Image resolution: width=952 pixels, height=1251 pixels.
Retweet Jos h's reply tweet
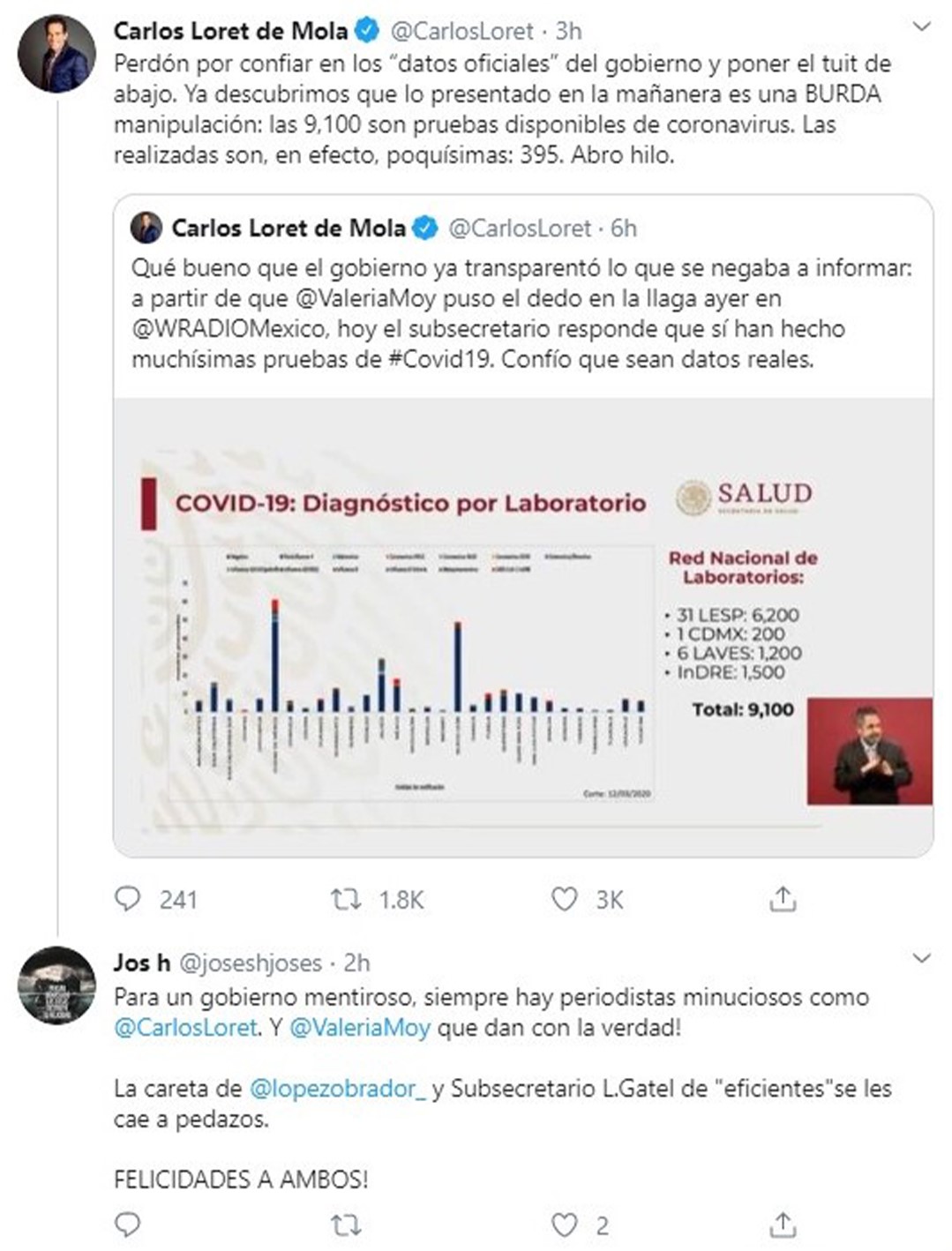(345, 1225)
